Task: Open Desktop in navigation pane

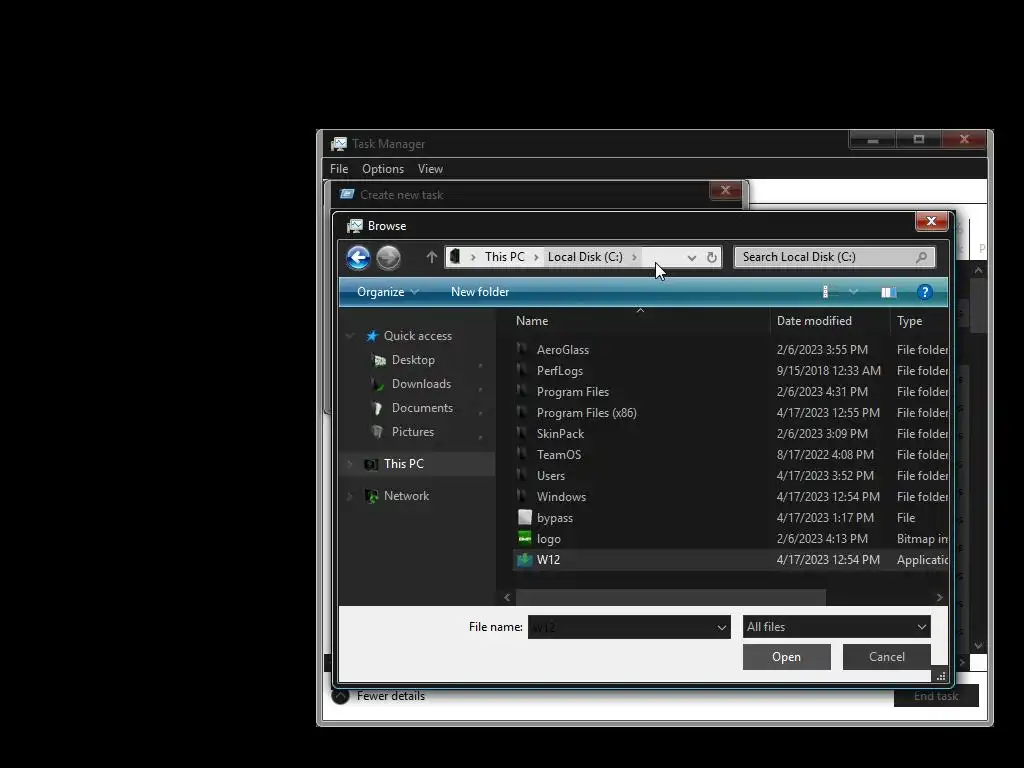Action: [x=413, y=360]
